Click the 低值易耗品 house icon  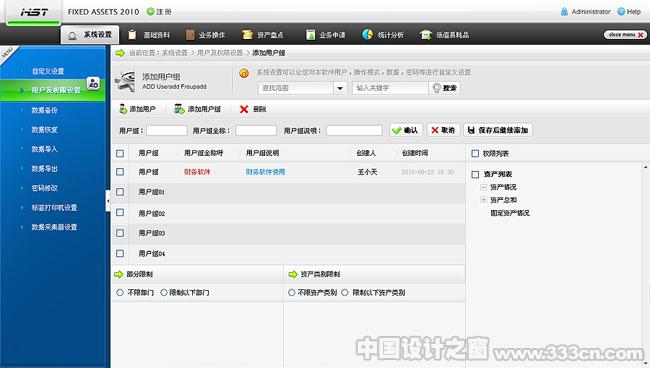(425, 35)
